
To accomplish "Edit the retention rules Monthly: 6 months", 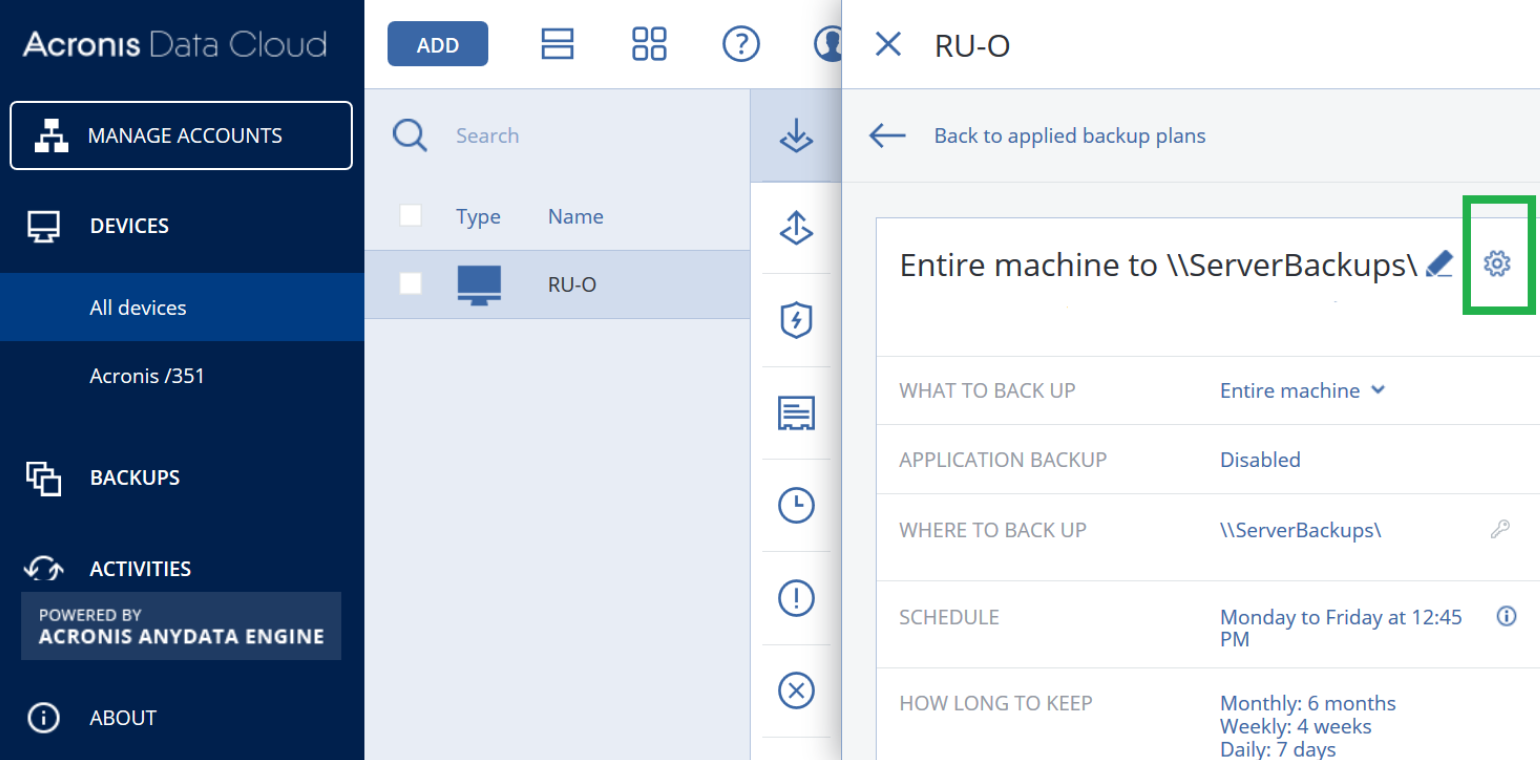I will click(1308, 703).
